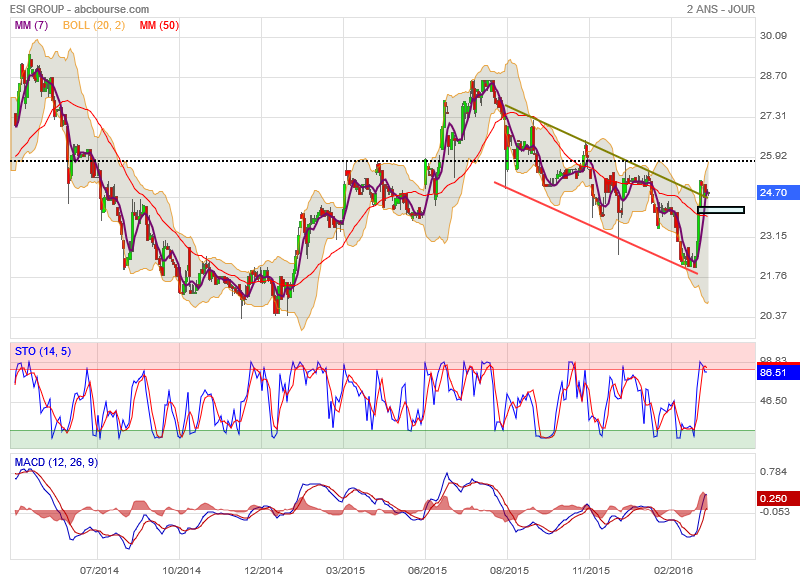
Task: Click the 21.76 price axis label
Action: [x=773, y=275]
